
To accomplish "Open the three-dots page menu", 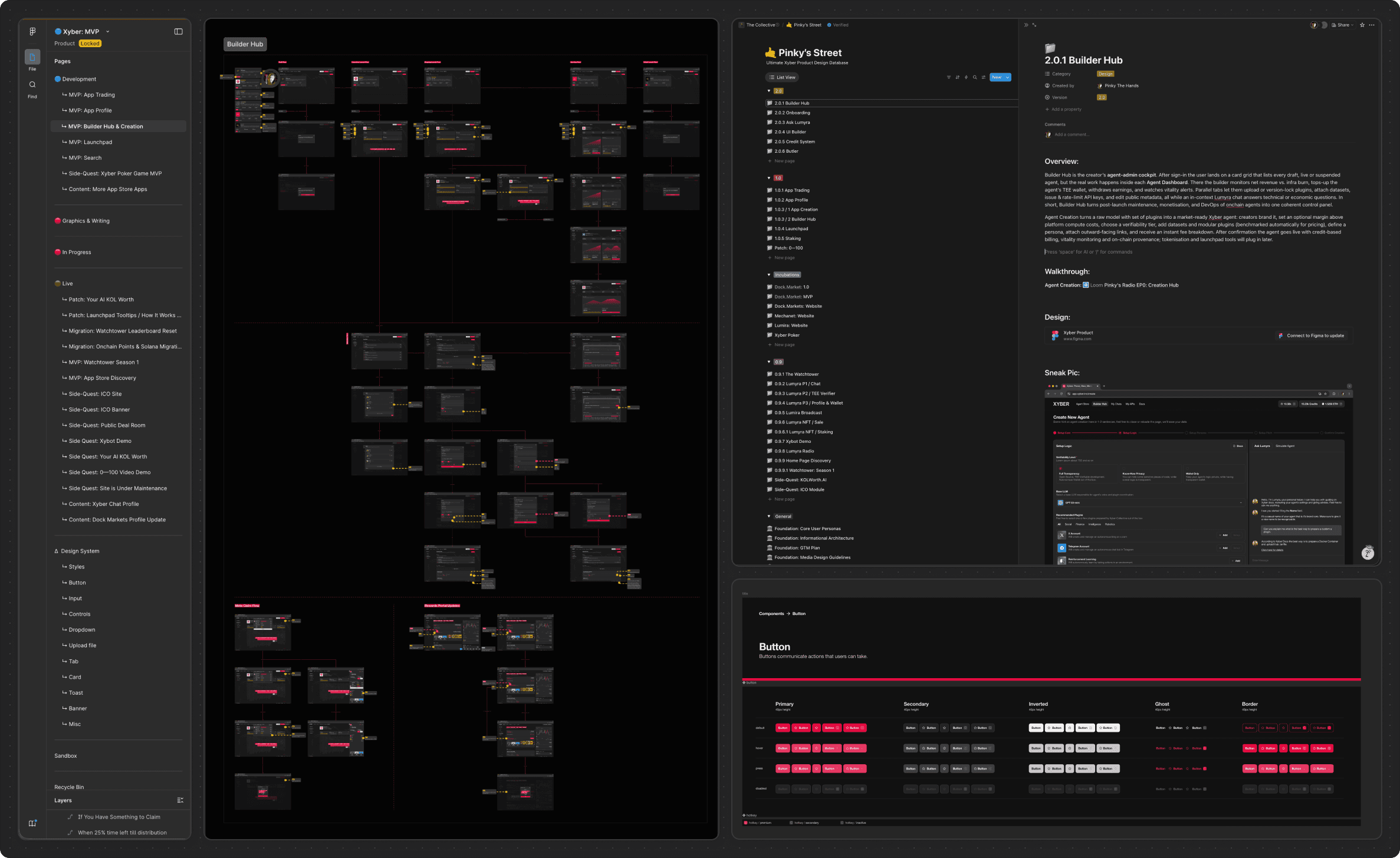I will click(1372, 25).
